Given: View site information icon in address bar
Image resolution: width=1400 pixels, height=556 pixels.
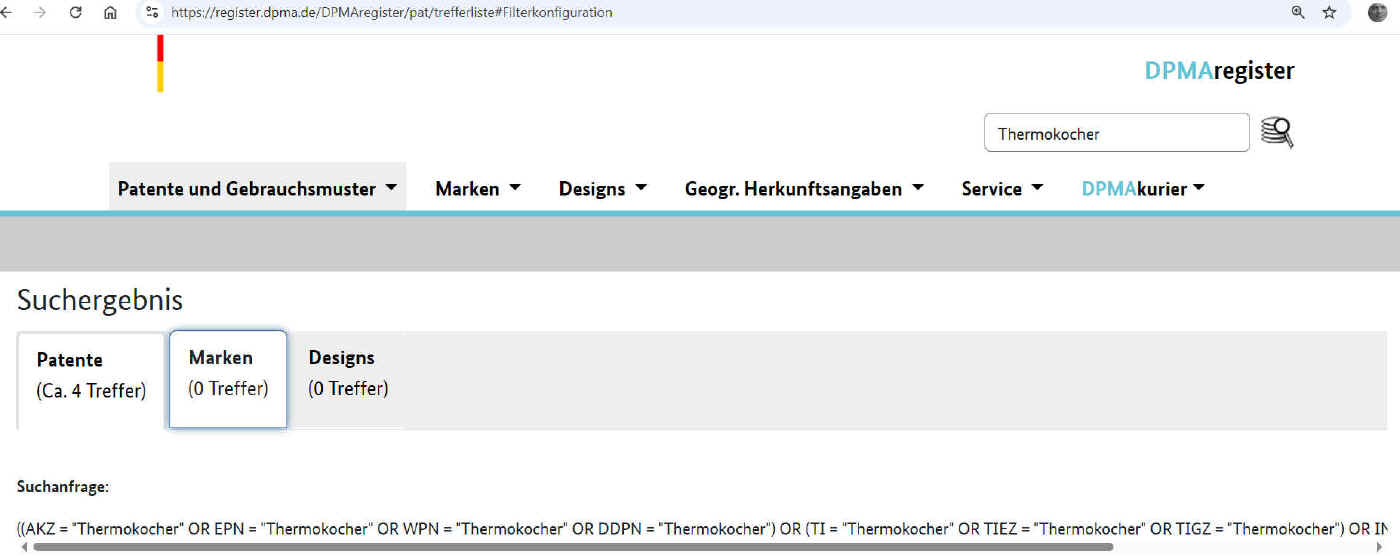Looking at the screenshot, I should click(x=152, y=13).
